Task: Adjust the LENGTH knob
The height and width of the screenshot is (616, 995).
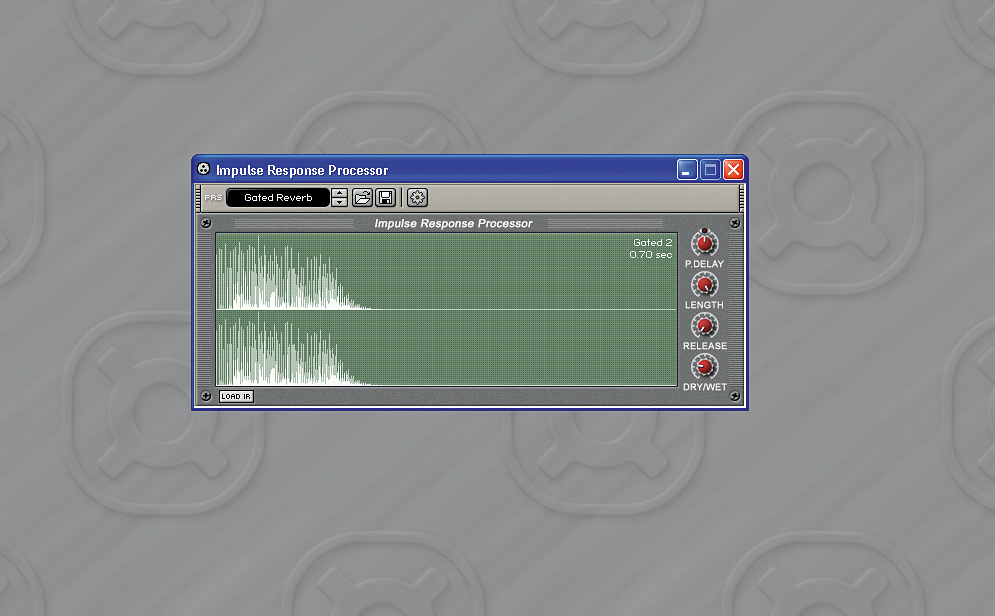Action: (x=704, y=285)
